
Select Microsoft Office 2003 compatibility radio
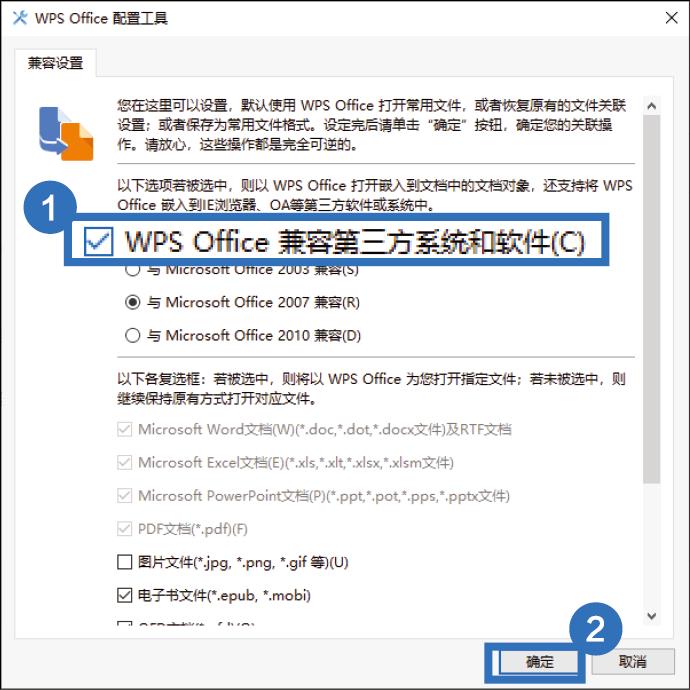(132, 269)
